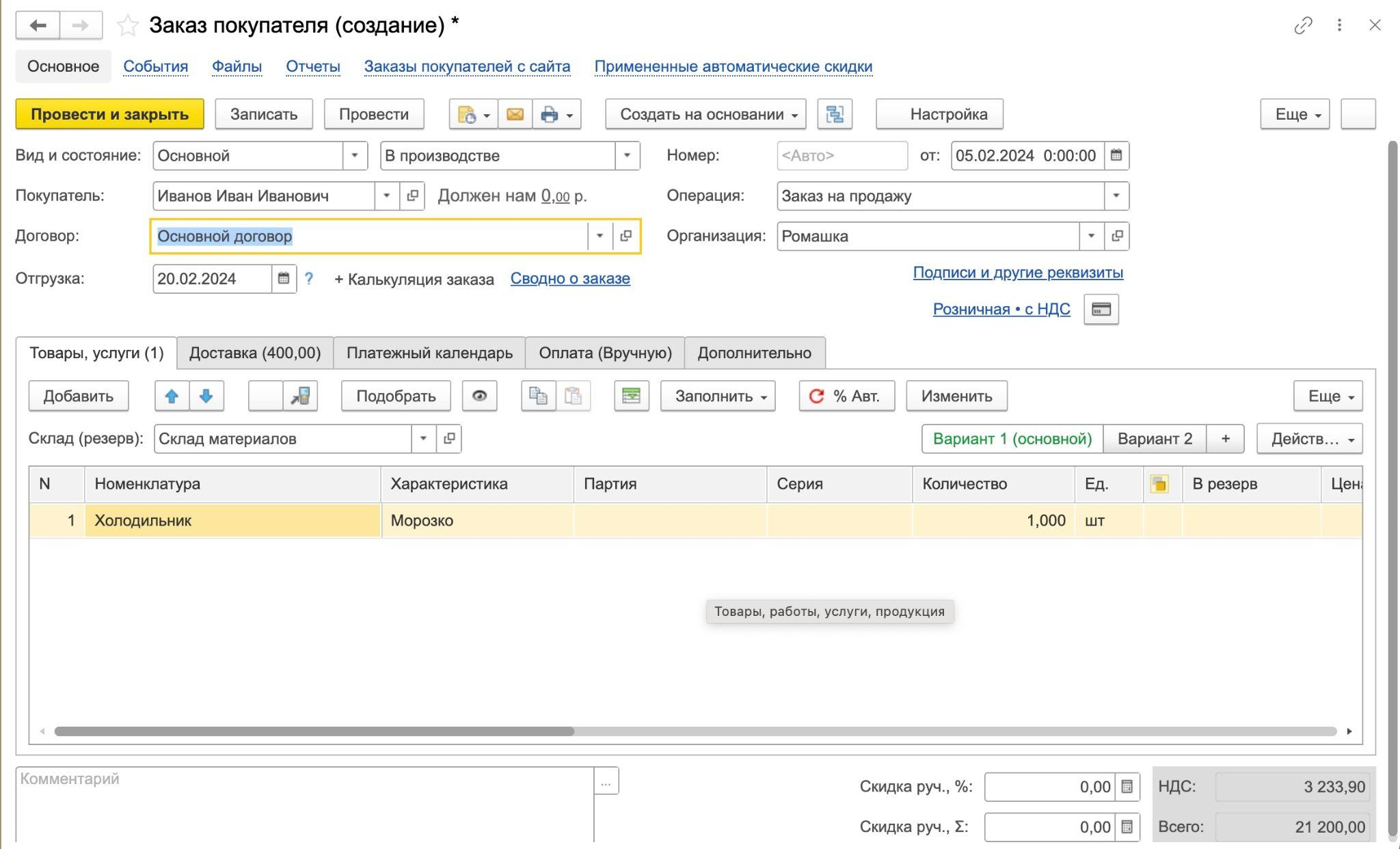Click barcode scanner search icon
The image size is (1400, 849).
click(301, 396)
